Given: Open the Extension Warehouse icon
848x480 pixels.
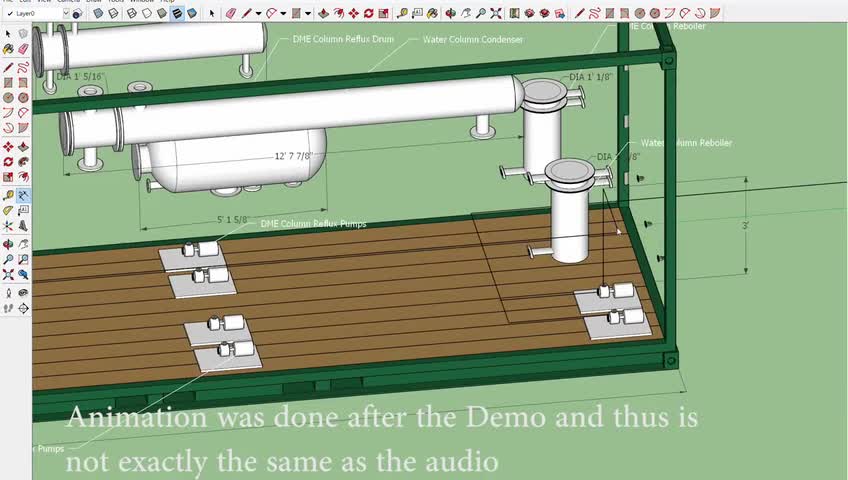Looking at the screenshot, I should pyautogui.click(x=545, y=14).
